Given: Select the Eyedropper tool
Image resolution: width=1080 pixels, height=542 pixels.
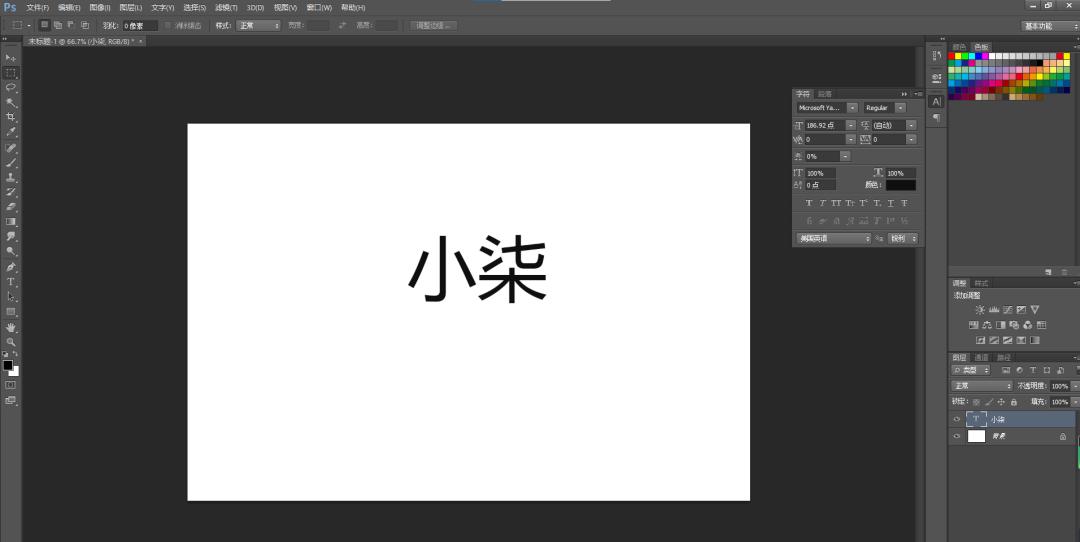Looking at the screenshot, I should [x=10, y=132].
